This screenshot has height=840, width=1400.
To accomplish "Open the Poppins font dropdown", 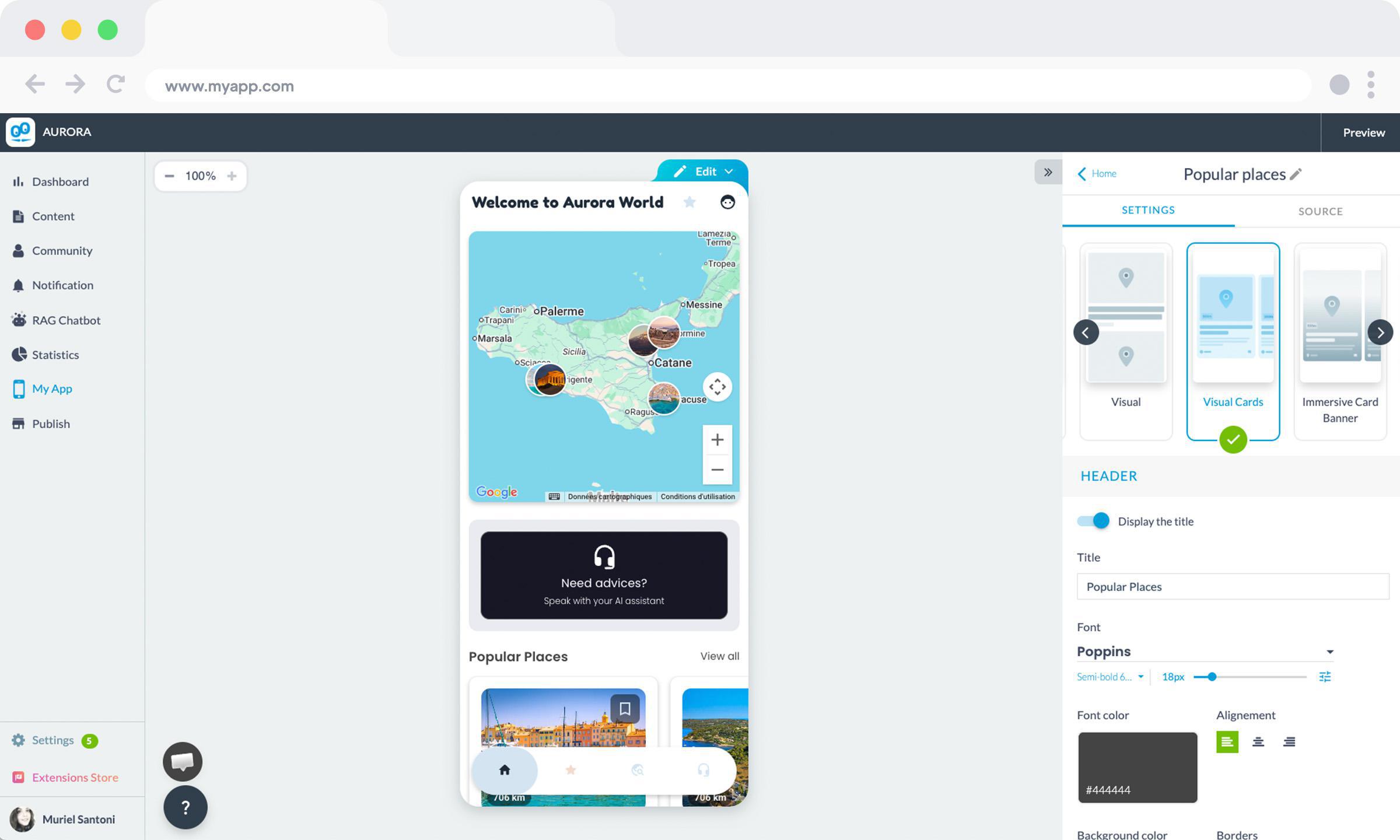I will (x=1205, y=652).
